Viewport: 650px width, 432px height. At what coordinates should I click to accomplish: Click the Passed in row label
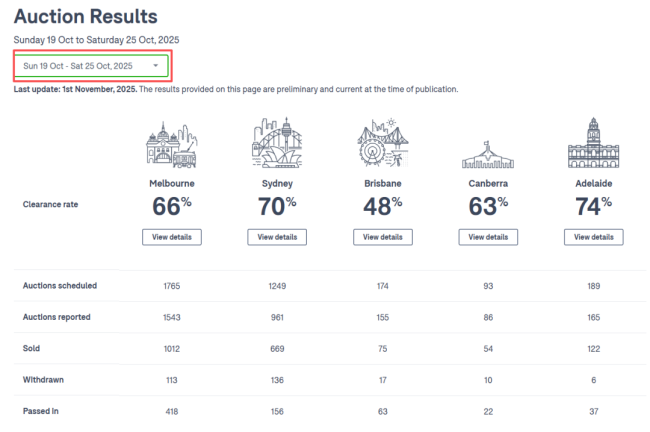41,411
